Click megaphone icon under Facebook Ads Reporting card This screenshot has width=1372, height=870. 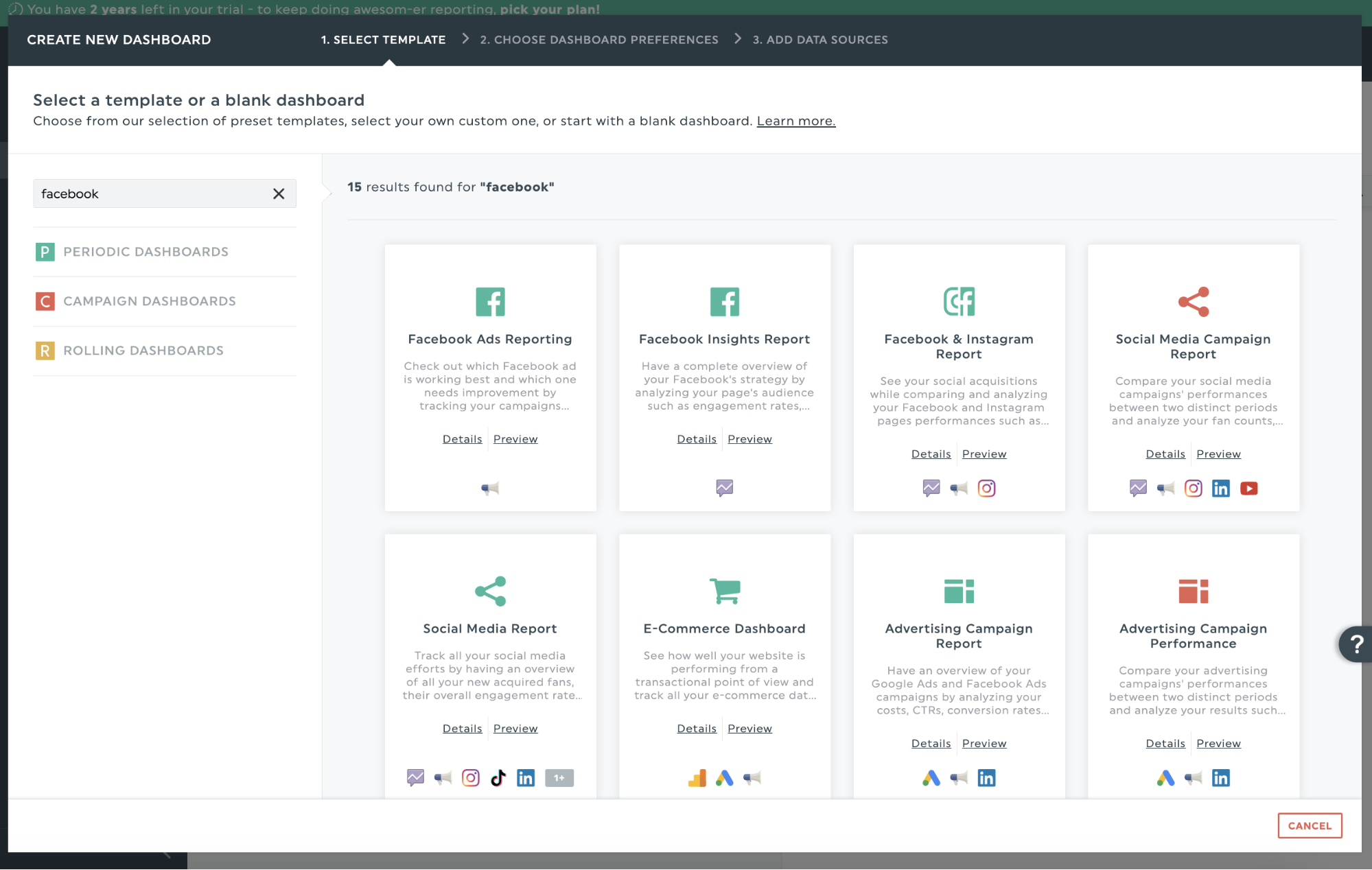pos(490,489)
